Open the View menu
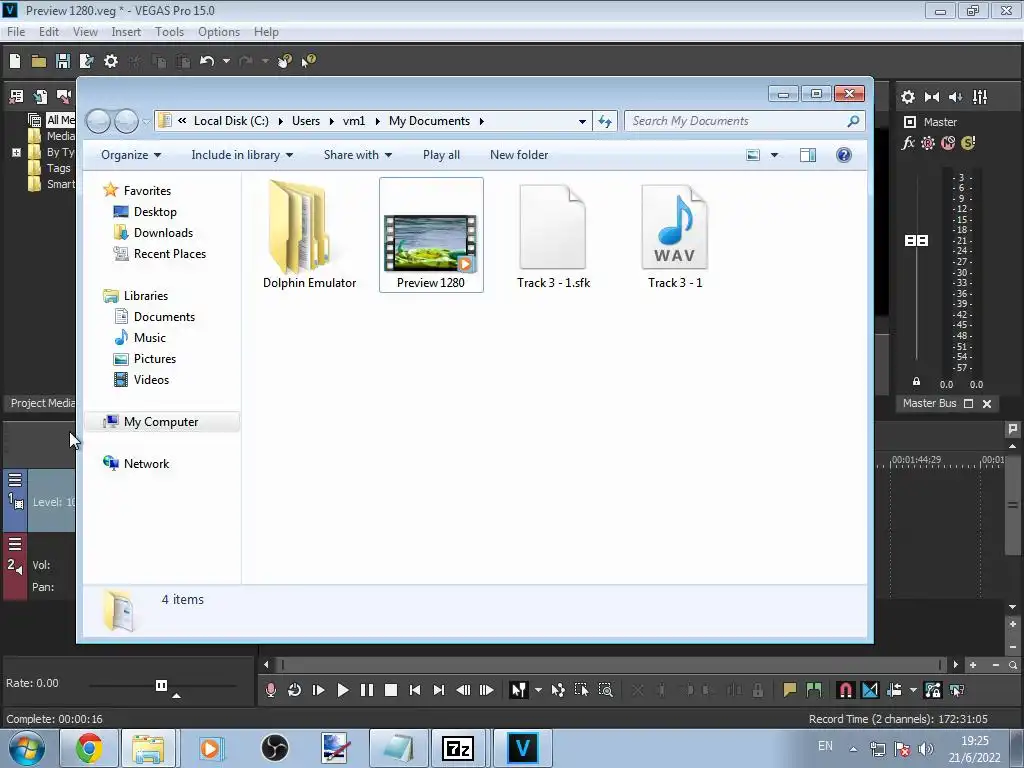1024x768 pixels. click(x=85, y=32)
